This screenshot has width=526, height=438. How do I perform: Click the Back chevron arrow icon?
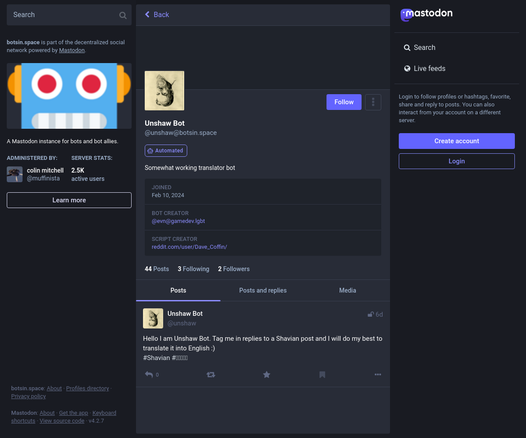point(147,14)
